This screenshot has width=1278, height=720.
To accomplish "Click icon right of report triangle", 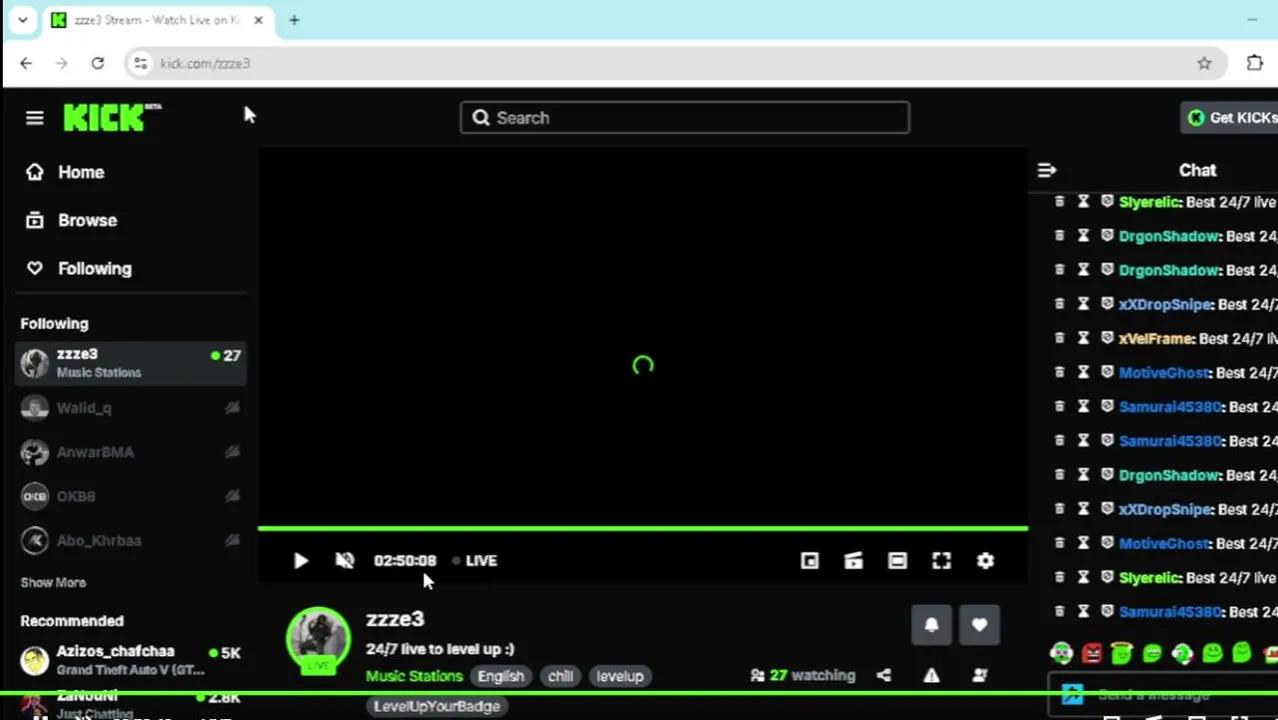I will (979, 676).
